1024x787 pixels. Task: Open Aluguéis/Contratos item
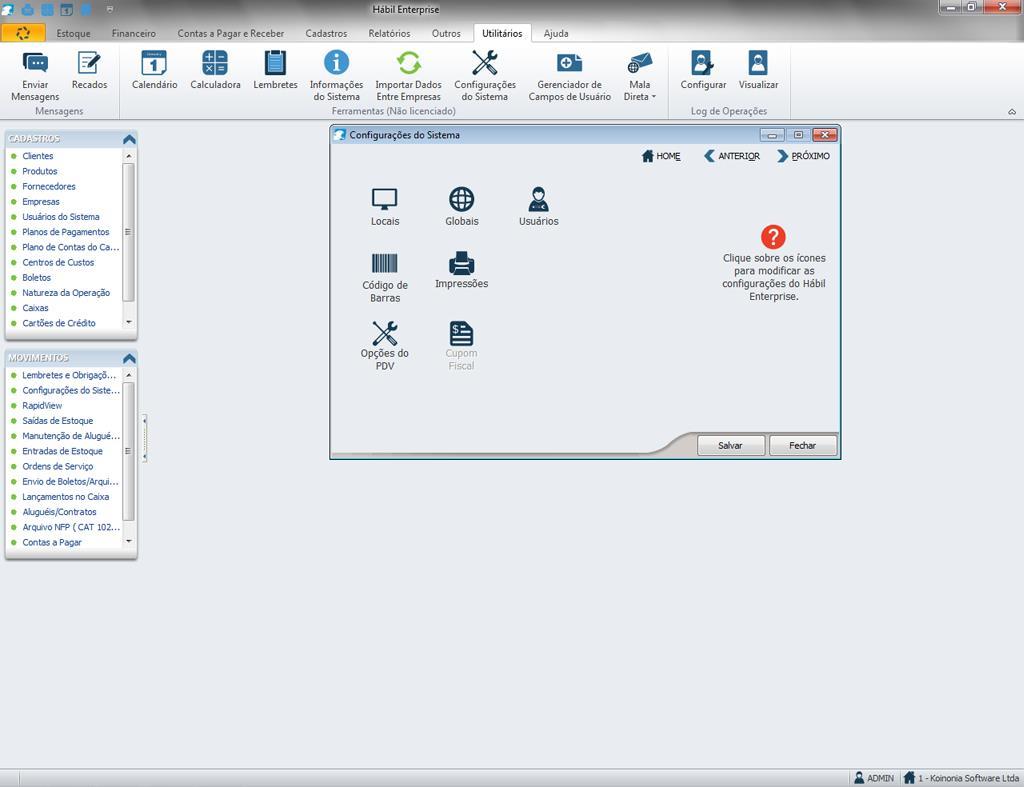coord(59,512)
